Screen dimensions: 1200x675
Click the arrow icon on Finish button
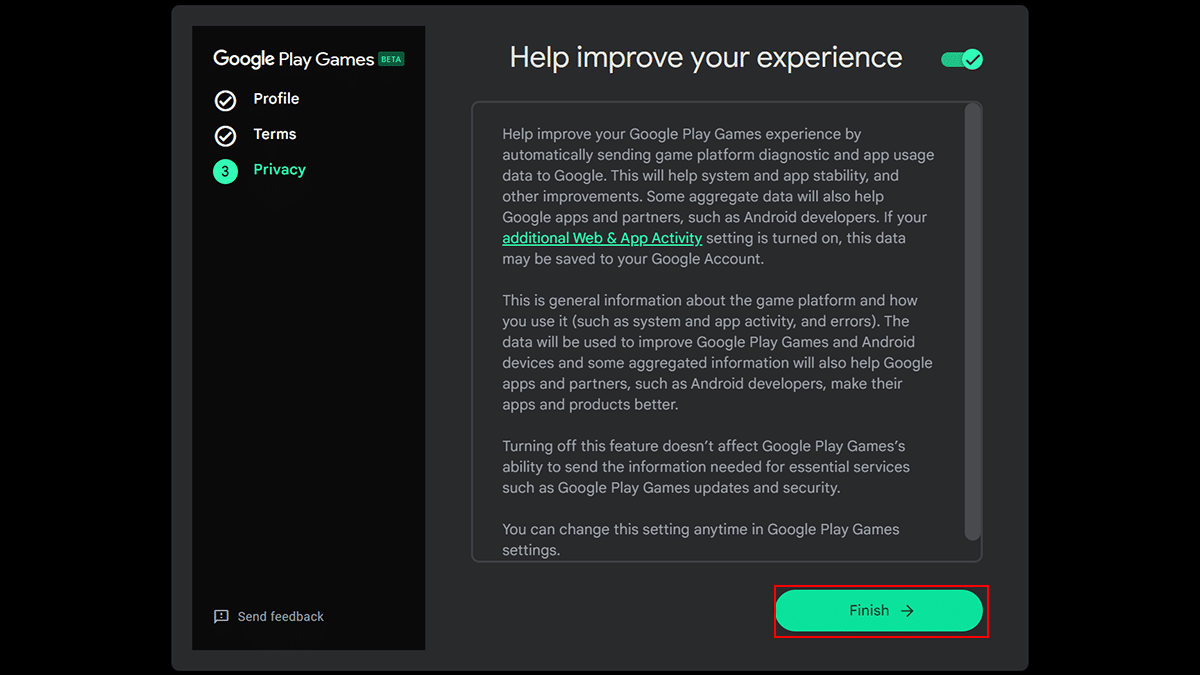click(907, 611)
